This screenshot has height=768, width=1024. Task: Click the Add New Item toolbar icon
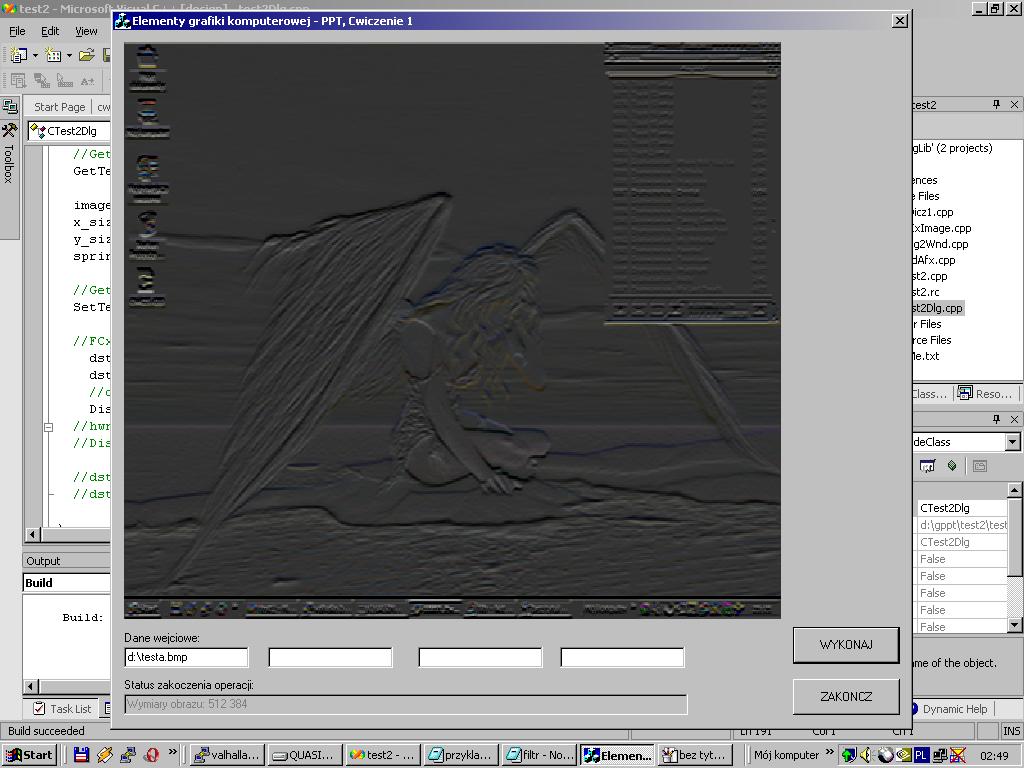pos(52,55)
